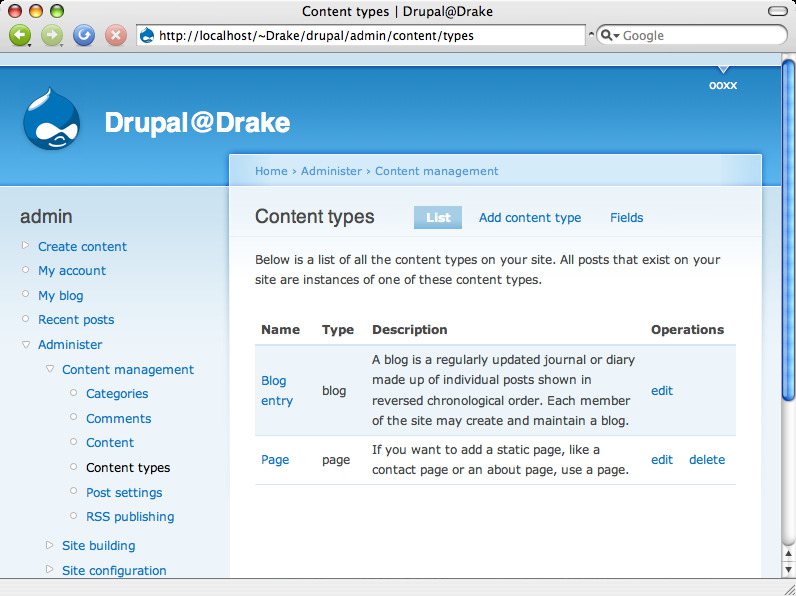The width and height of the screenshot is (796, 596).
Task: Edit the Blog entry content type
Action: tap(662, 390)
